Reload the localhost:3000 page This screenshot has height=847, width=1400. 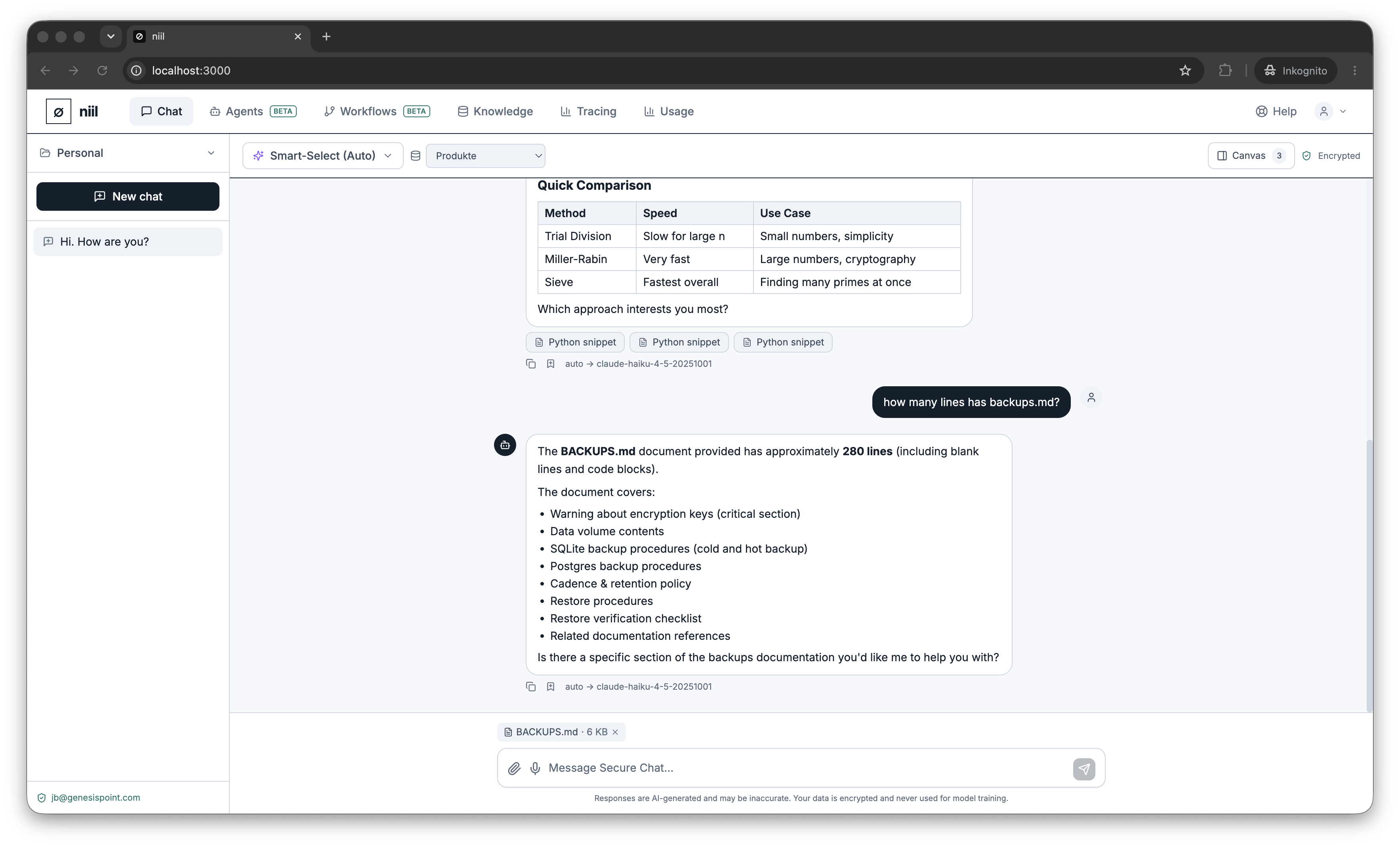(x=102, y=71)
